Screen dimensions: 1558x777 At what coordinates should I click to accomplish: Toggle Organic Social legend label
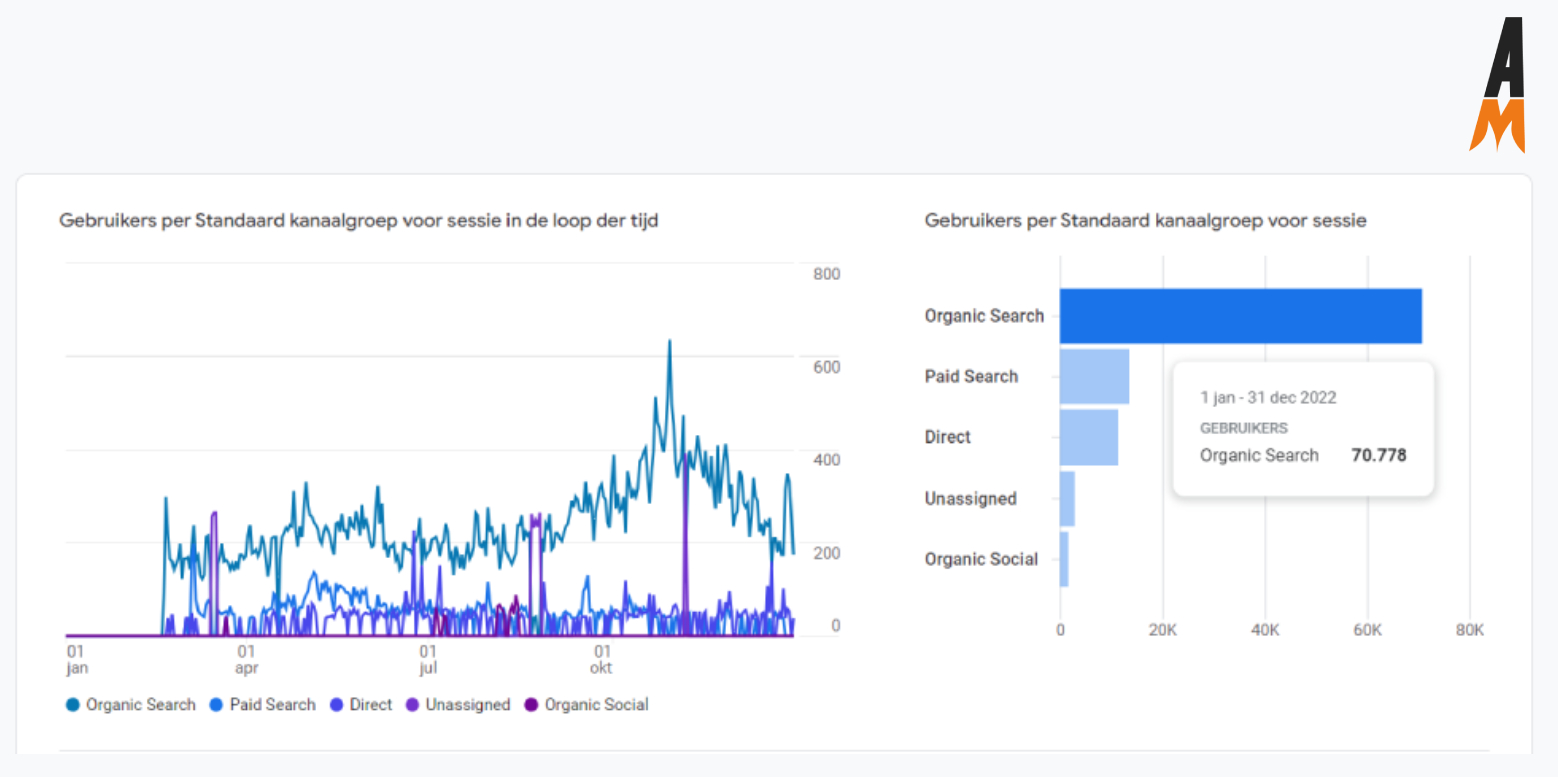coord(597,705)
